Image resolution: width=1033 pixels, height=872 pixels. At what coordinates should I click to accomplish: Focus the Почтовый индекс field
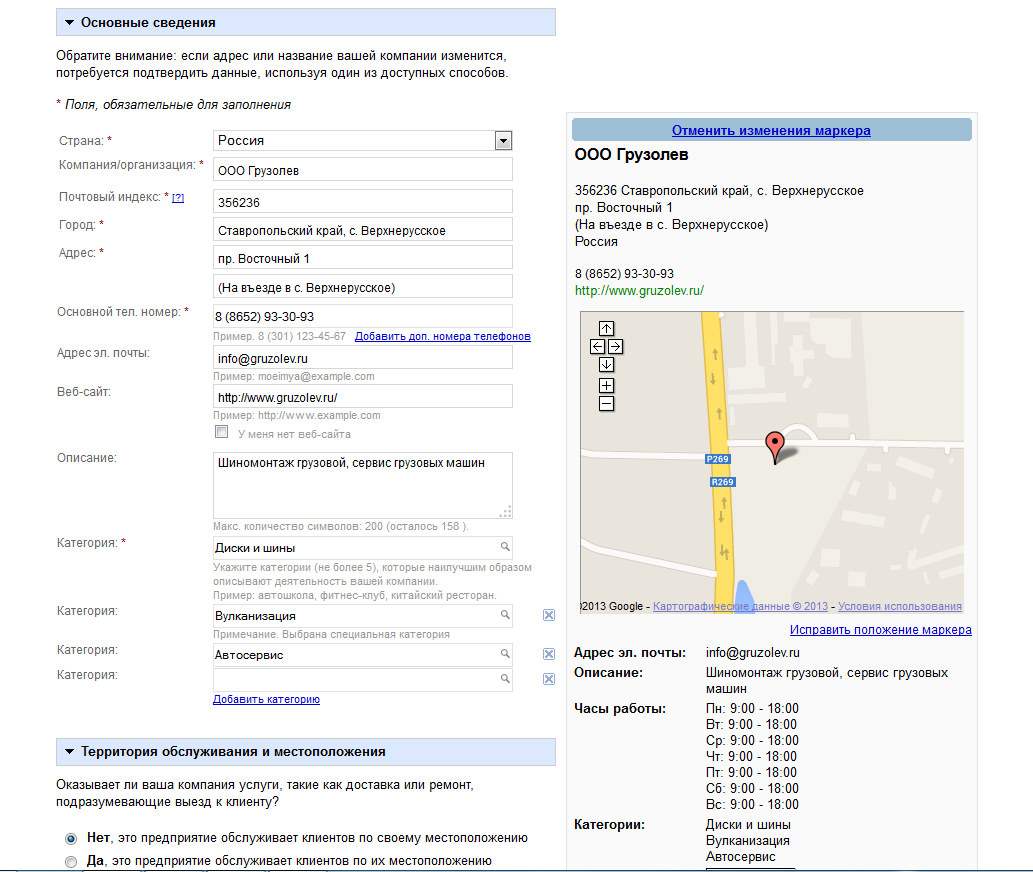point(363,202)
